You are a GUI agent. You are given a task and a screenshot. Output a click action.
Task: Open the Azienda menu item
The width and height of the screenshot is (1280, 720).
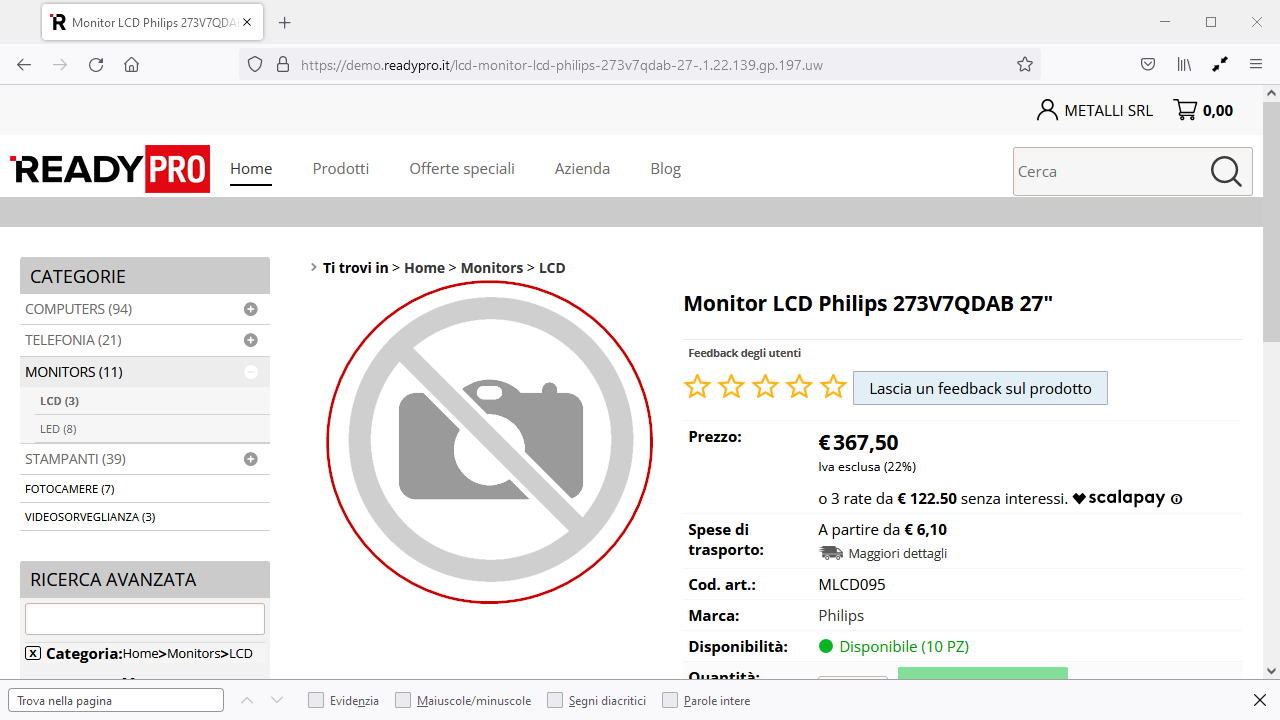click(x=582, y=168)
